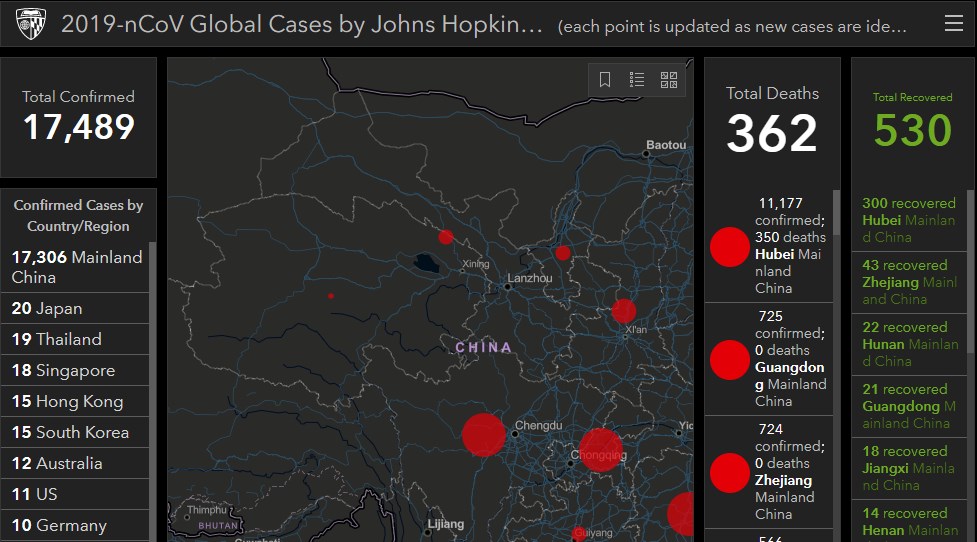This screenshot has height=542, width=977.
Task: Select the Guangdong 725 confirmed entry
Action: tap(769, 359)
